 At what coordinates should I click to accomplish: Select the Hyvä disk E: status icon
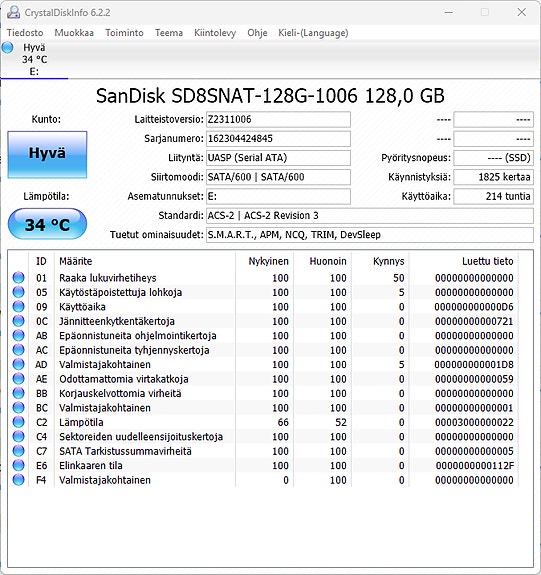(7, 47)
